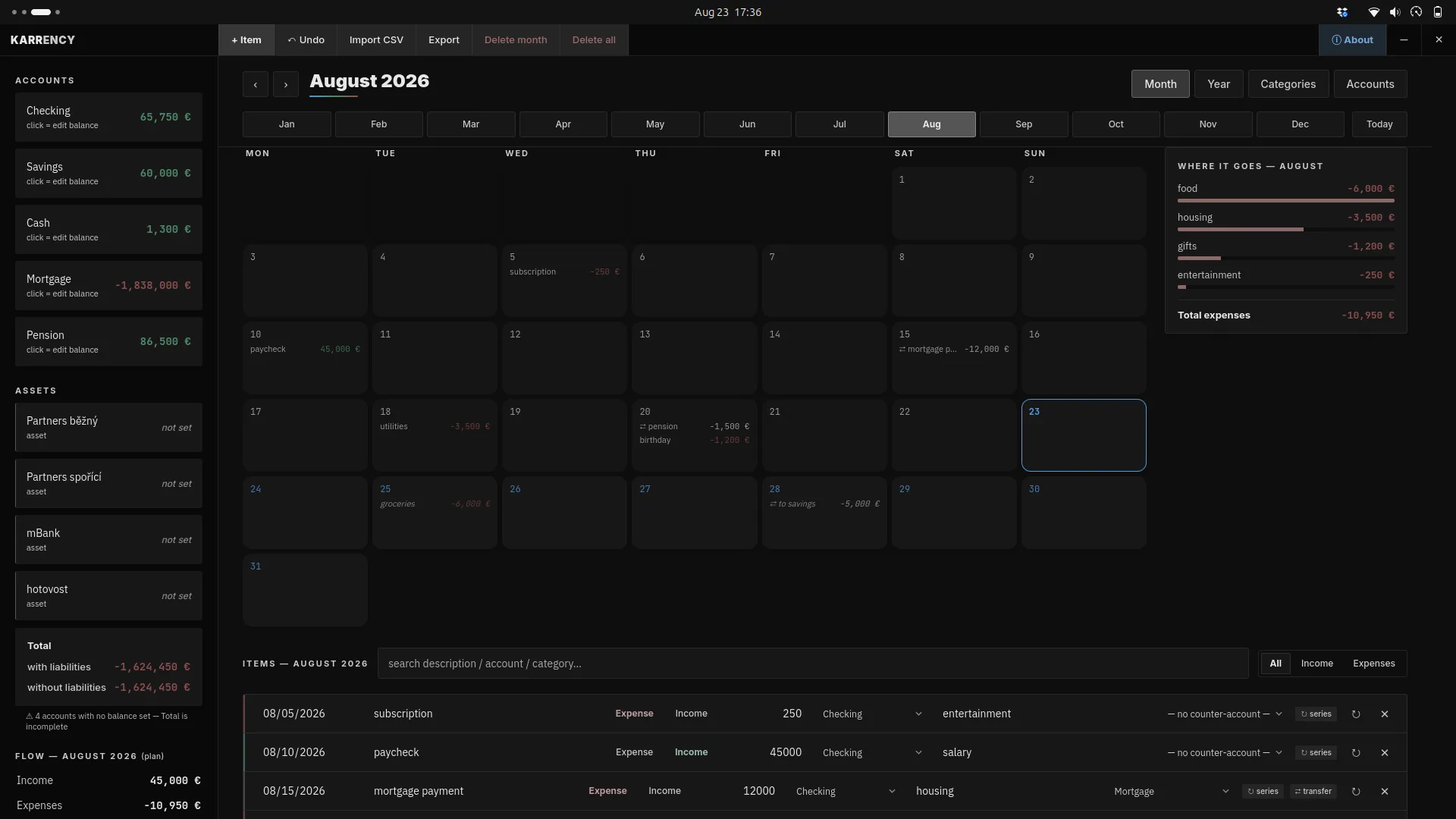
Task: Edit the Savings account balance
Action: [108, 174]
